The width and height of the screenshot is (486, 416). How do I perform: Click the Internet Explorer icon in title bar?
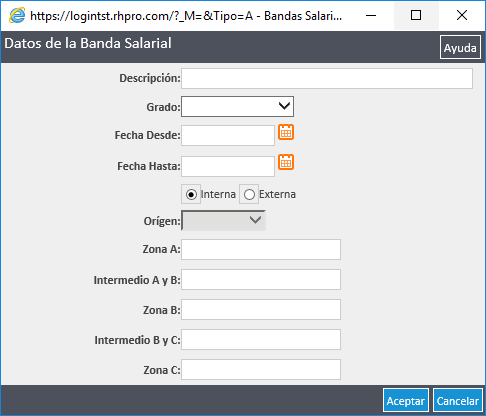point(17,15)
